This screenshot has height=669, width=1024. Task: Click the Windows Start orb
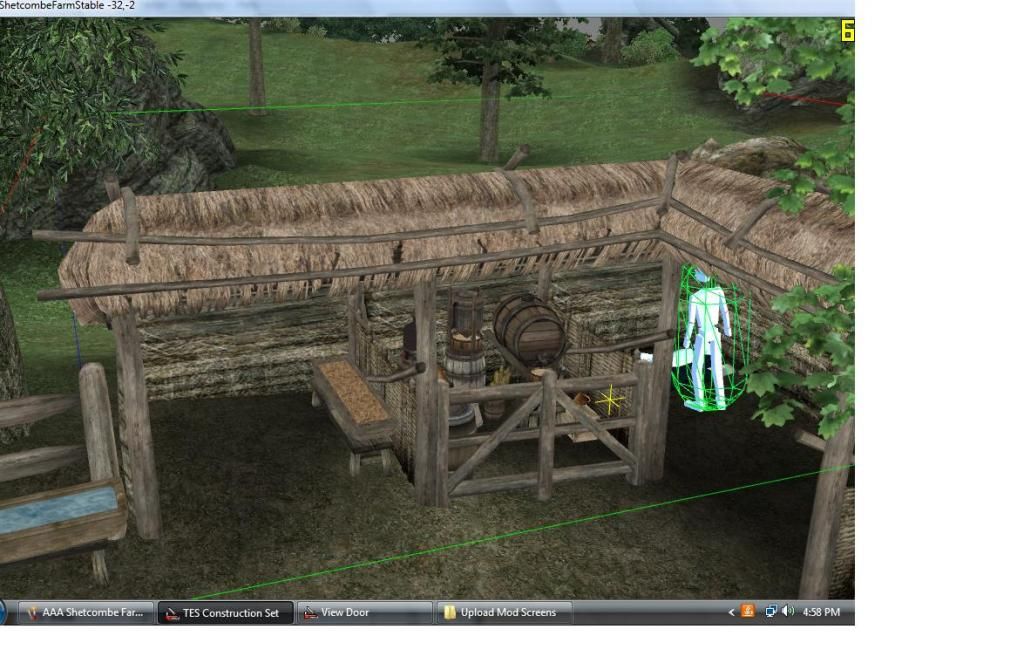coord(3,613)
